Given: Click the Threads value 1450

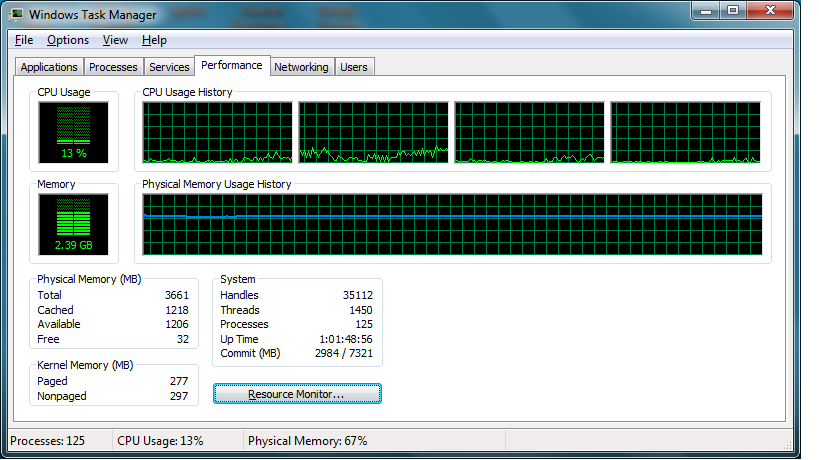Looking at the screenshot, I should 361,310.
